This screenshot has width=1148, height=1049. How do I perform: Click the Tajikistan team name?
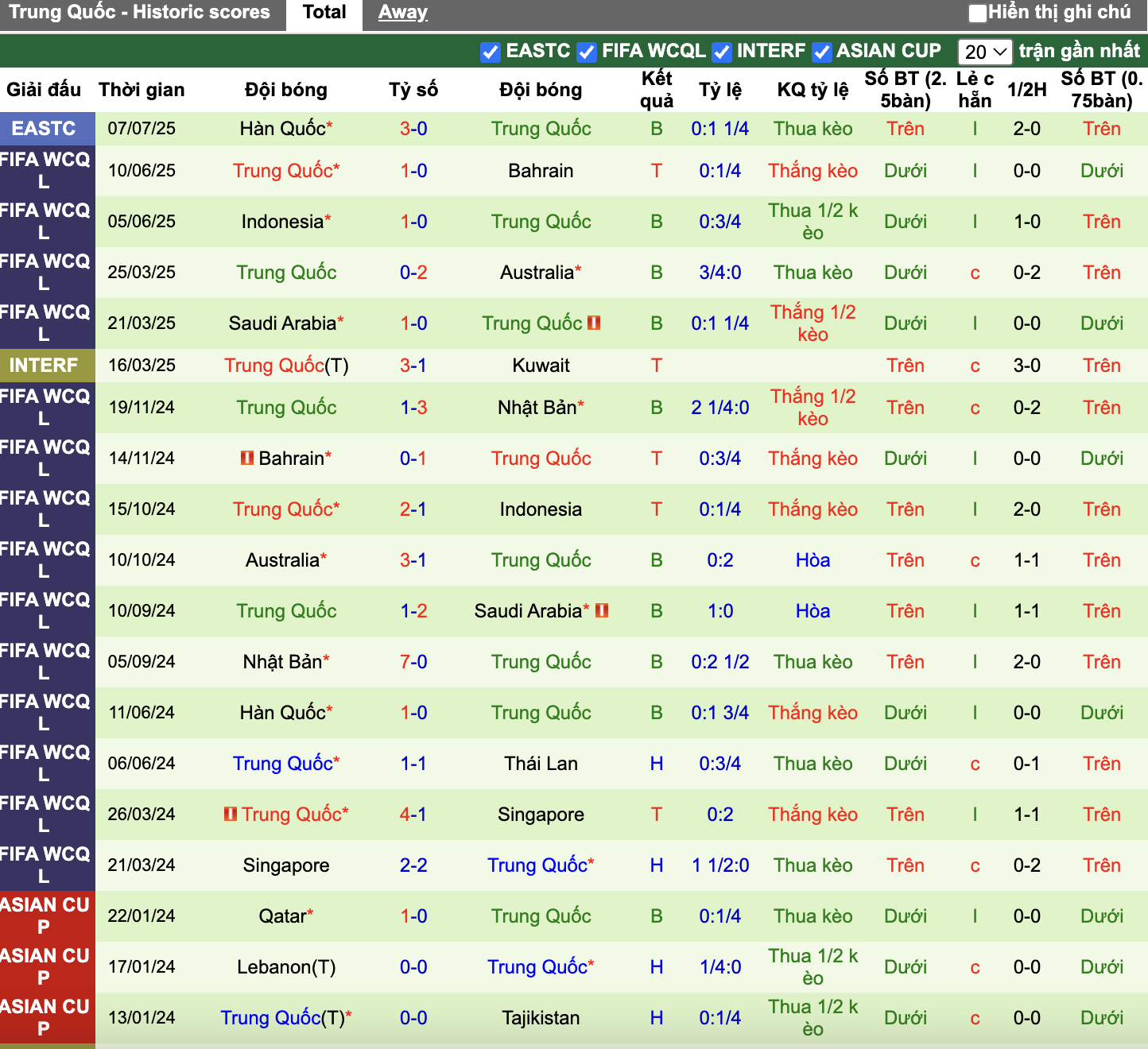coord(541,1018)
